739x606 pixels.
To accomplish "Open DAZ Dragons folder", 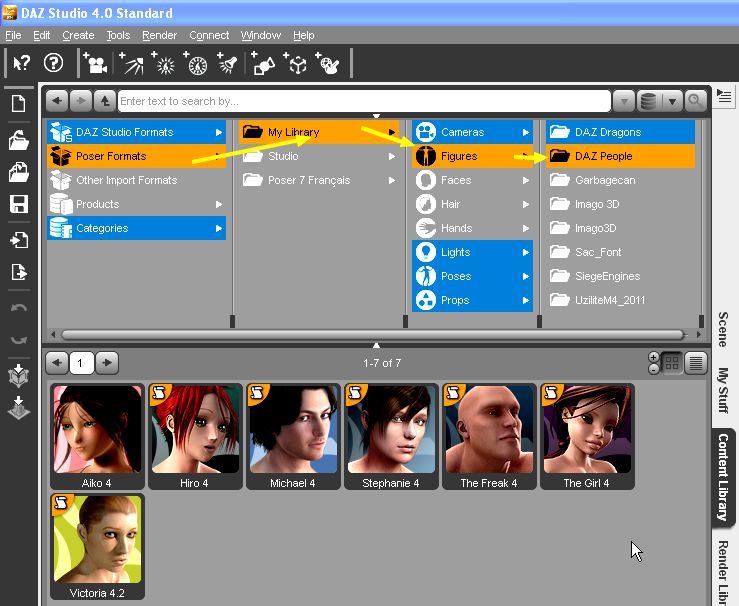I will tap(620, 132).
